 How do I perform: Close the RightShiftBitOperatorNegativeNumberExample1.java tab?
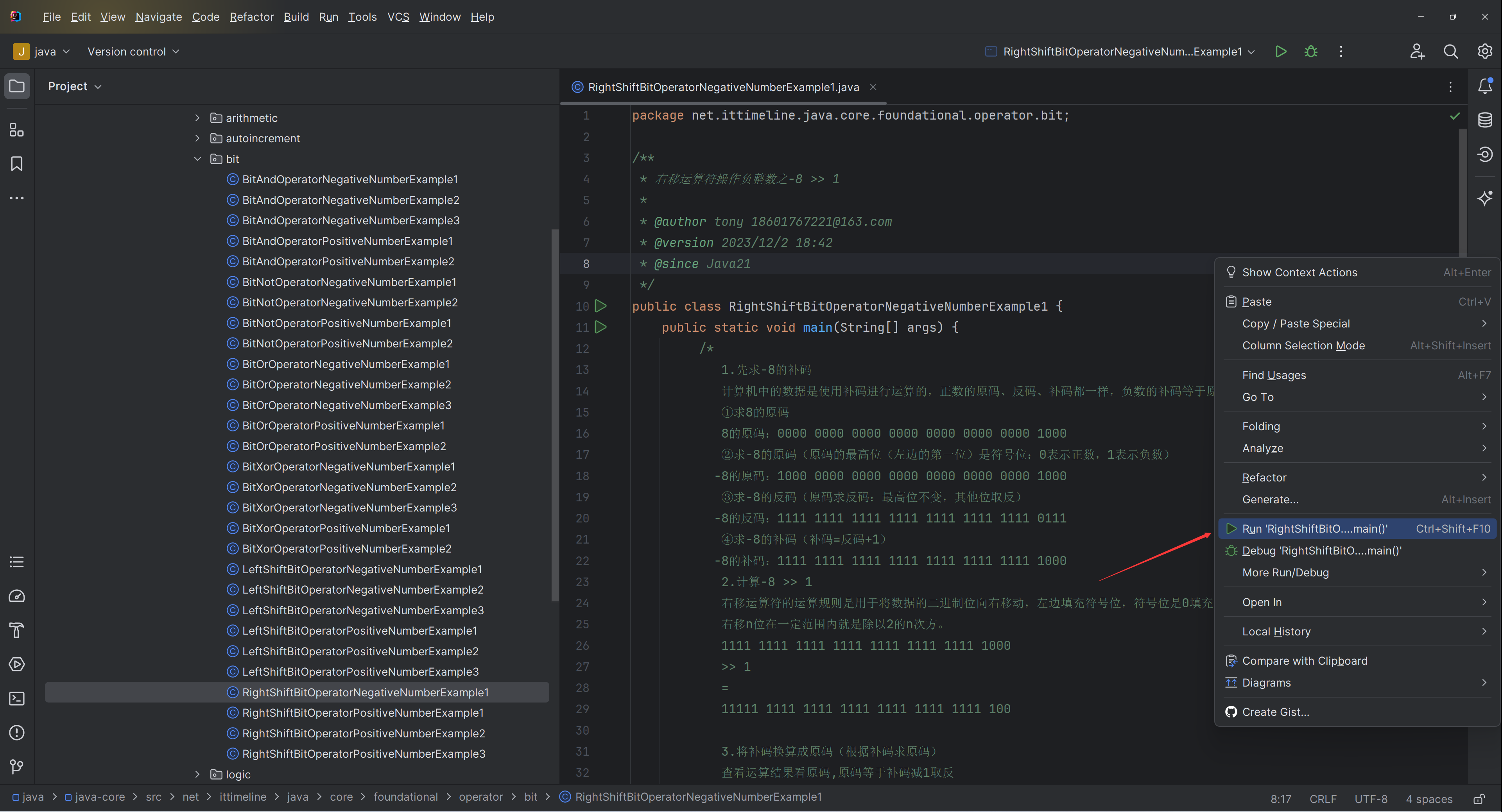[873, 87]
